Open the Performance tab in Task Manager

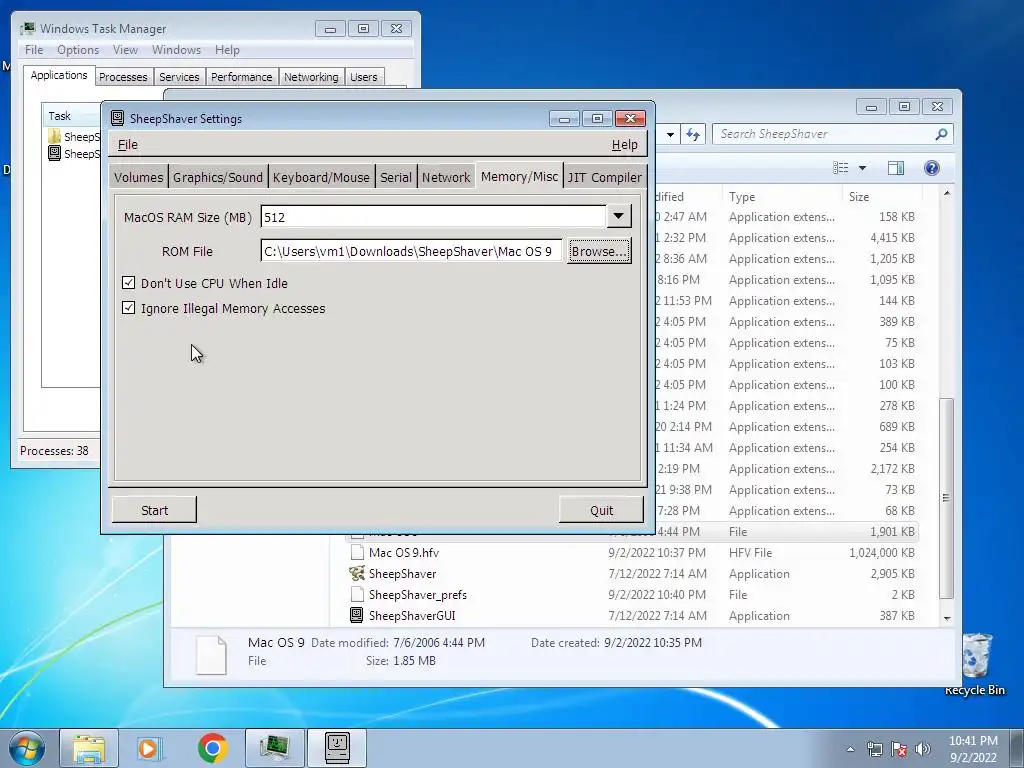[241, 77]
